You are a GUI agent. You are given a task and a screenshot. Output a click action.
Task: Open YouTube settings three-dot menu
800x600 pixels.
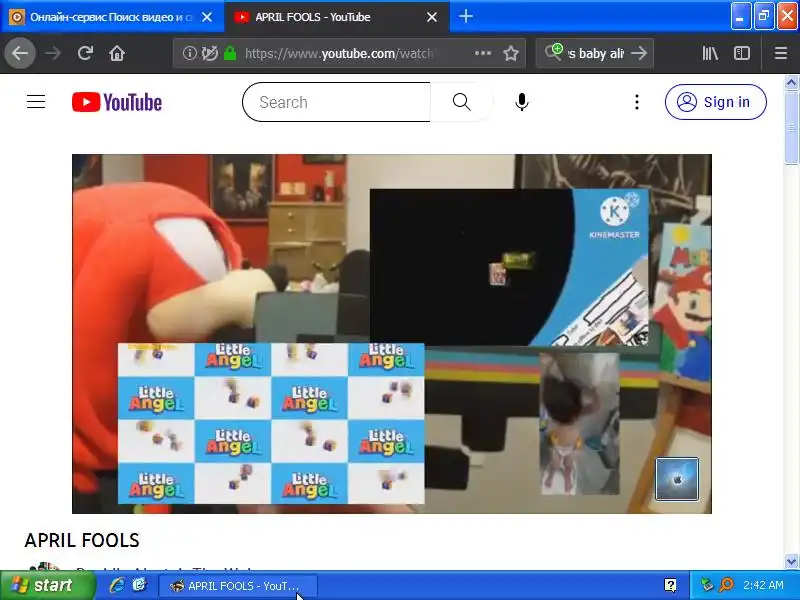[x=637, y=102]
